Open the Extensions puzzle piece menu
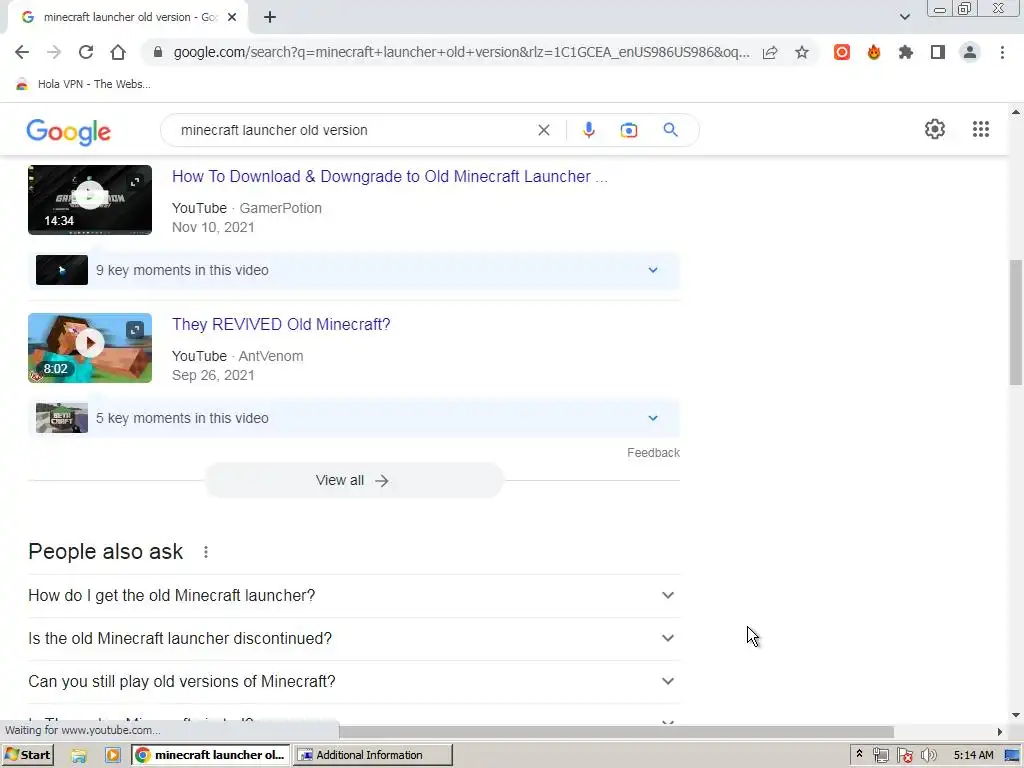Image resolution: width=1024 pixels, height=768 pixels. (x=906, y=52)
